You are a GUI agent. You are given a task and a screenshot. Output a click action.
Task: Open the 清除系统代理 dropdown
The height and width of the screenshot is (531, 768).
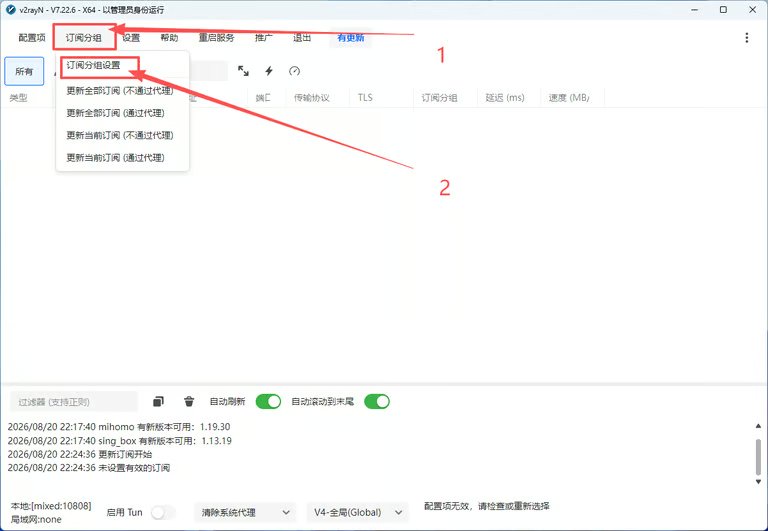pos(245,512)
